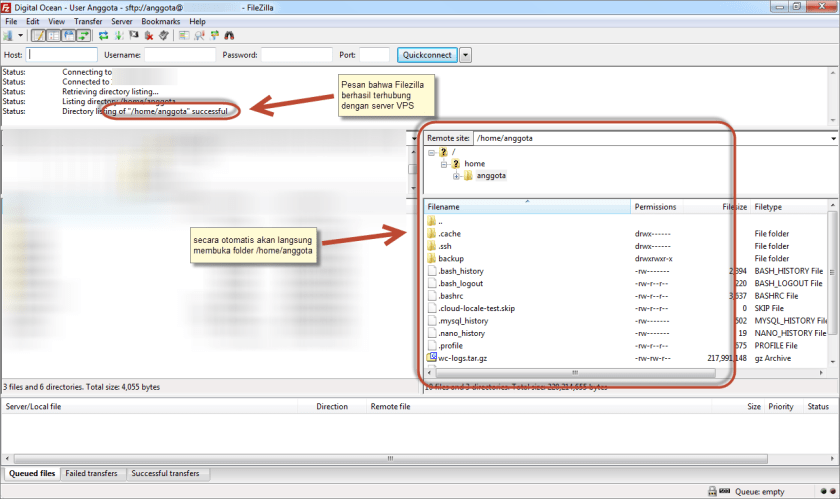Open the Transfer menu
Viewport: 840px width, 499px height.
88,21
